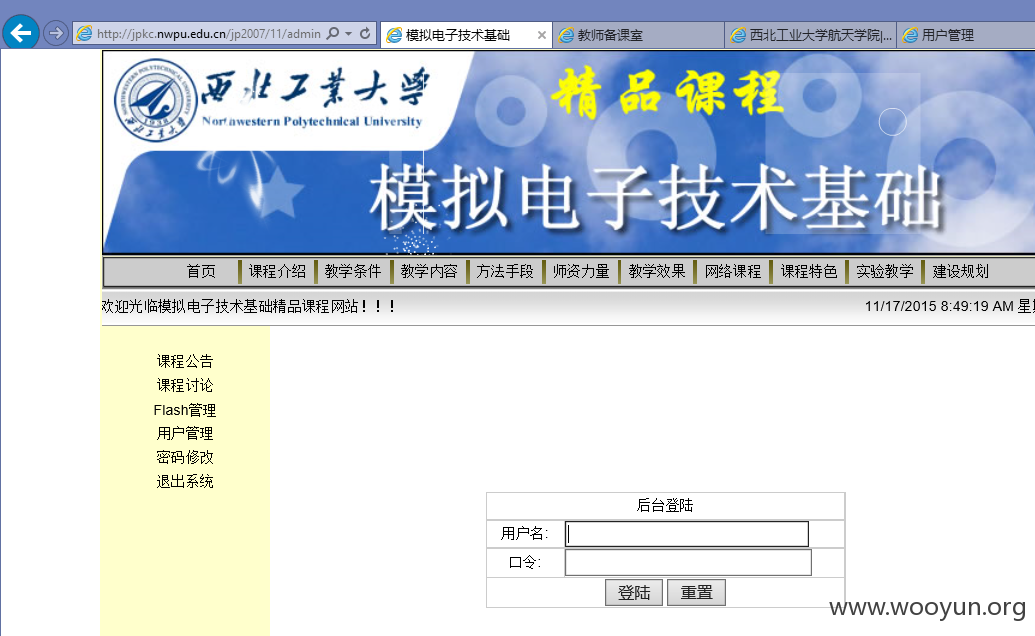This screenshot has width=1035, height=636.
Task: Close the 模拟电子技术基础 tab
Action: 541,35
